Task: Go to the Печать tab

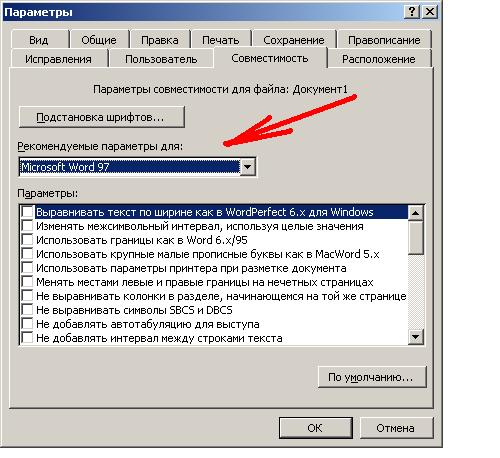Action: [x=221, y=40]
